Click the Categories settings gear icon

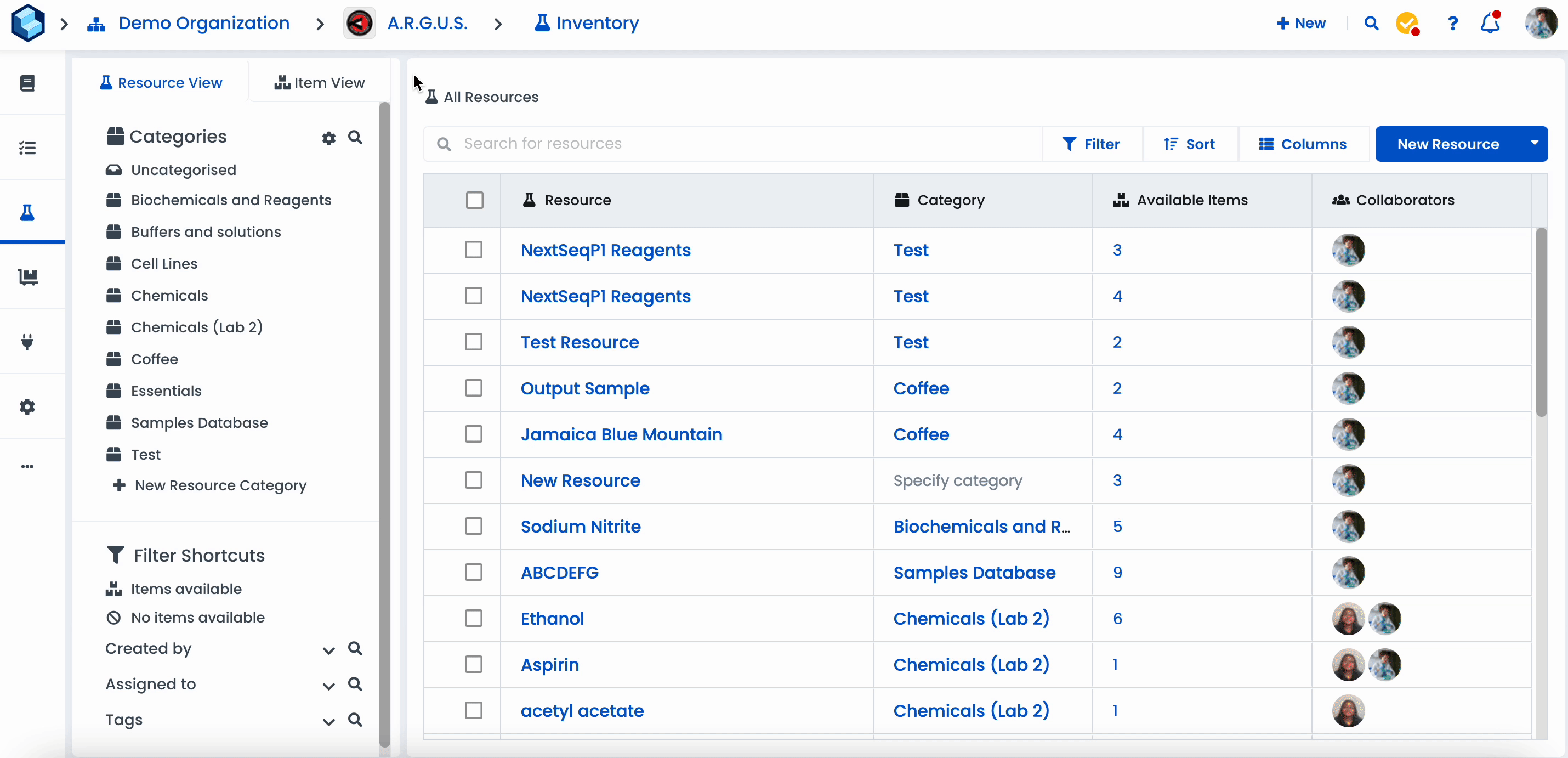point(329,138)
